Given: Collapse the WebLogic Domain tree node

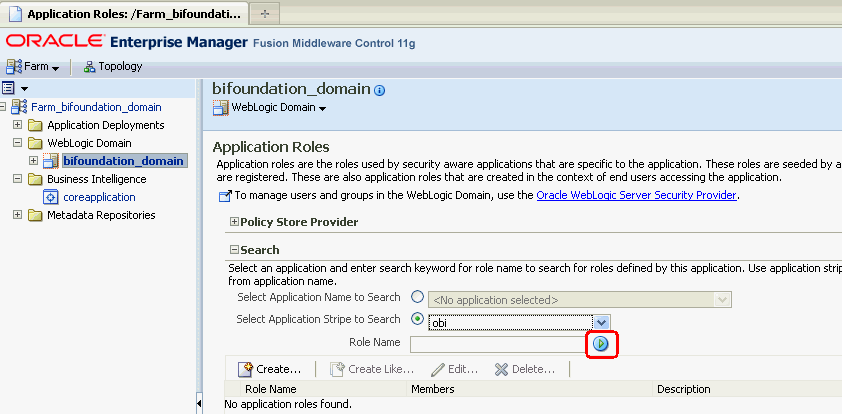Looking at the screenshot, I should pos(17,143).
